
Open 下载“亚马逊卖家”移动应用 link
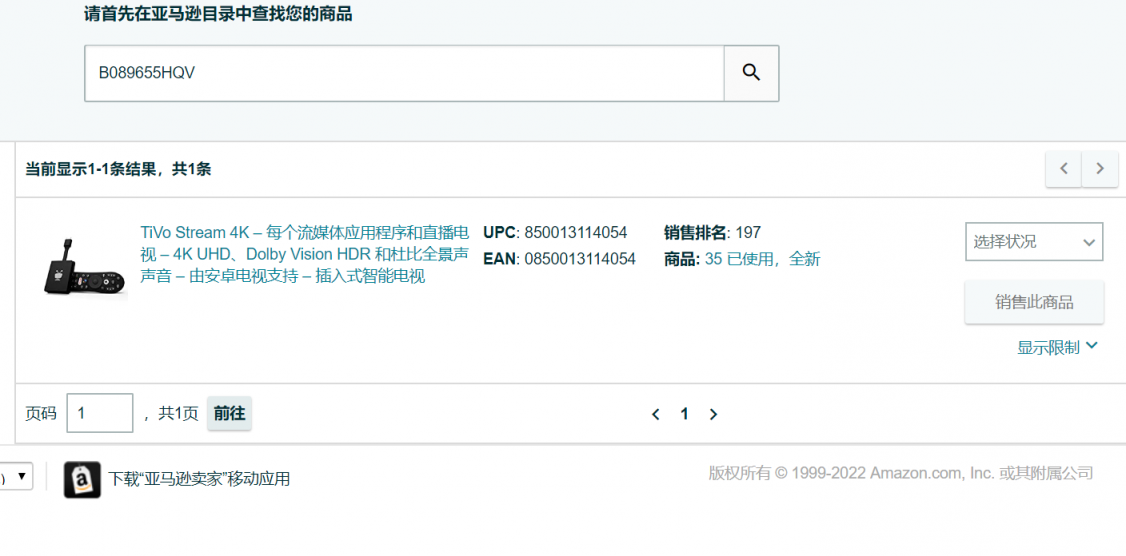[x=199, y=479]
